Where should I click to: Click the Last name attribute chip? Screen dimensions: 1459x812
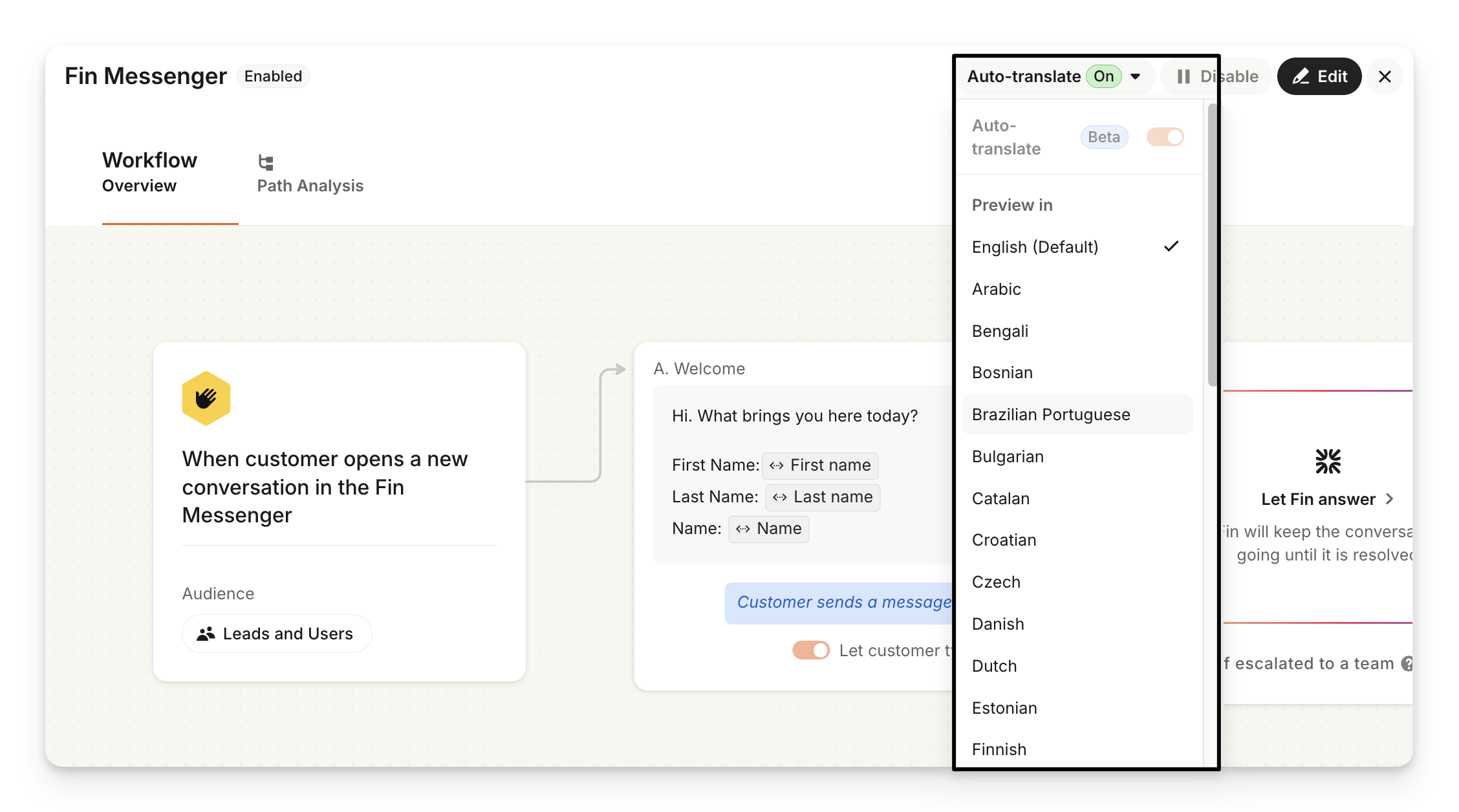pyautogui.click(x=823, y=497)
